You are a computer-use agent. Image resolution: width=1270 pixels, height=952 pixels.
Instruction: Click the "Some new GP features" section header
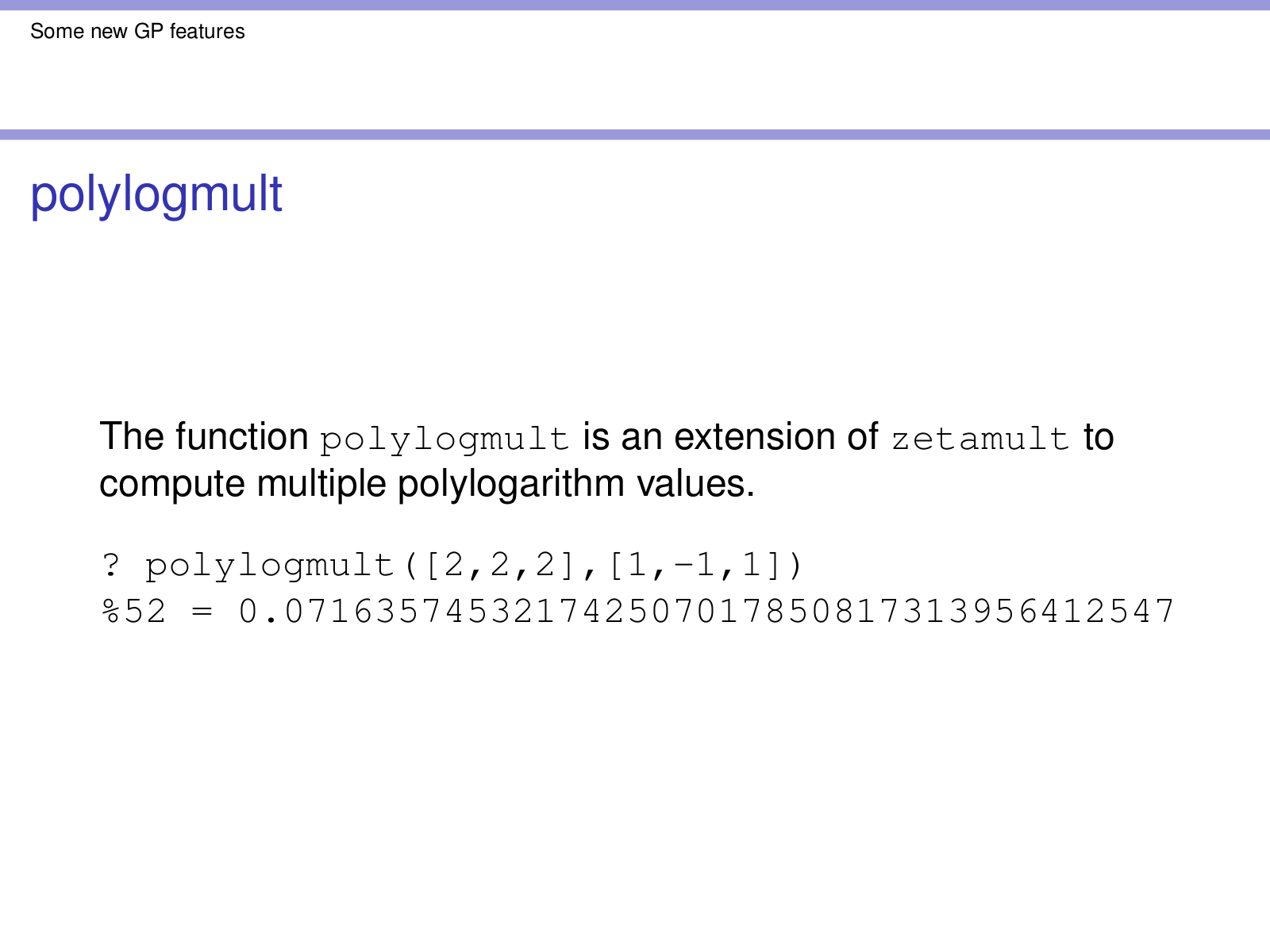[x=137, y=32]
